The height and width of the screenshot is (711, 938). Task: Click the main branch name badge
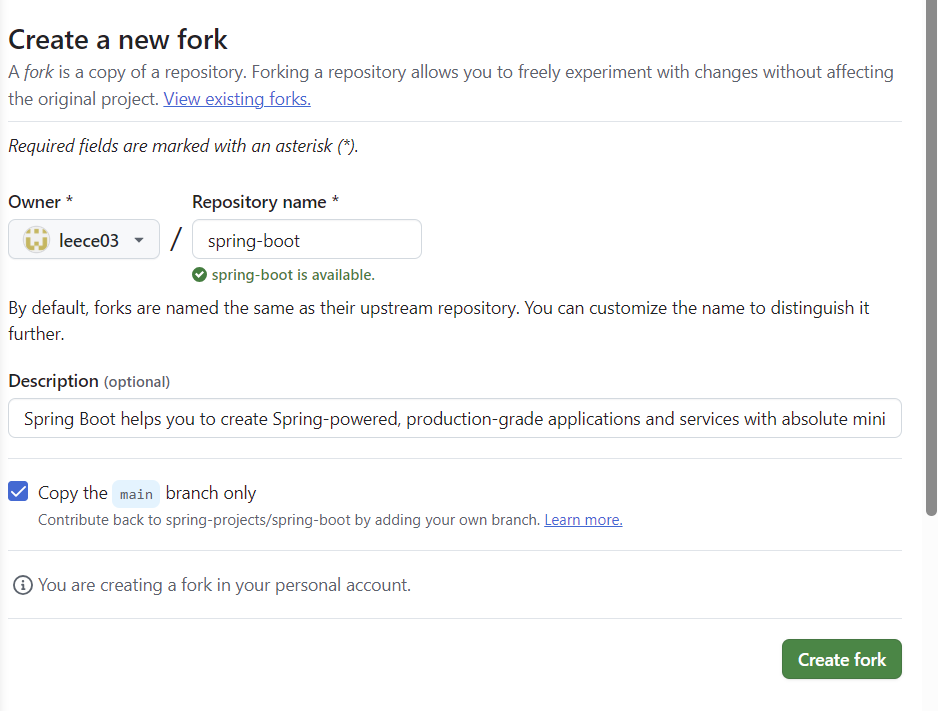pyautogui.click(x=136, y=494)
